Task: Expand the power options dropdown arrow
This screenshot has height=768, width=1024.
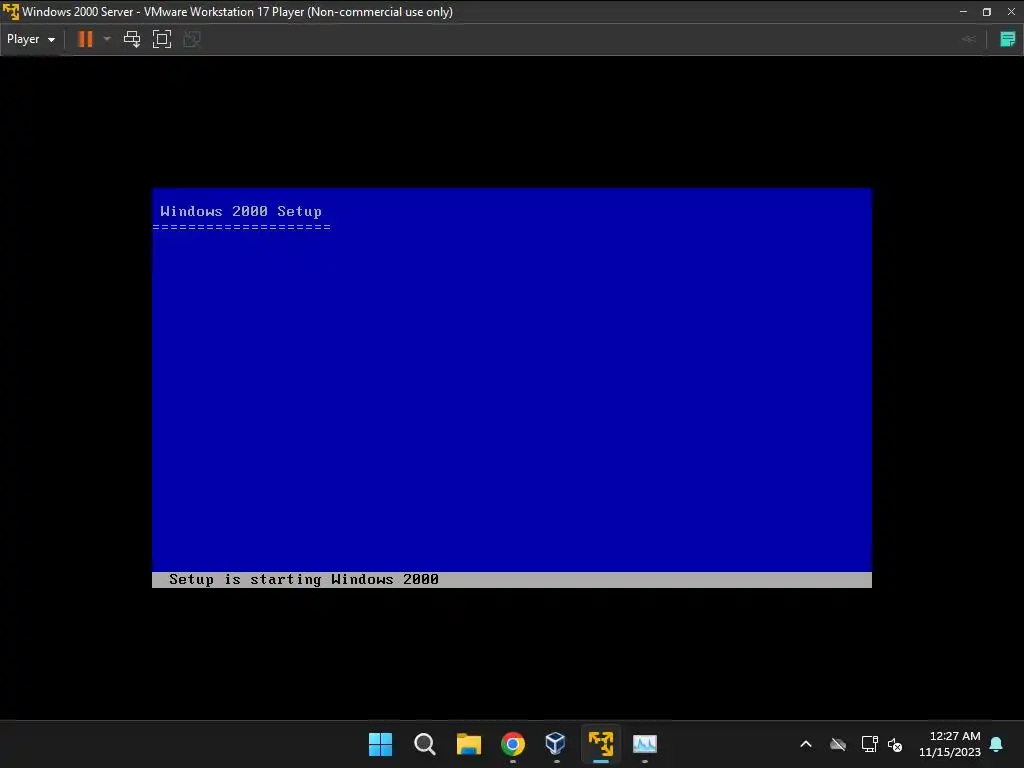Action: point(107,39)
